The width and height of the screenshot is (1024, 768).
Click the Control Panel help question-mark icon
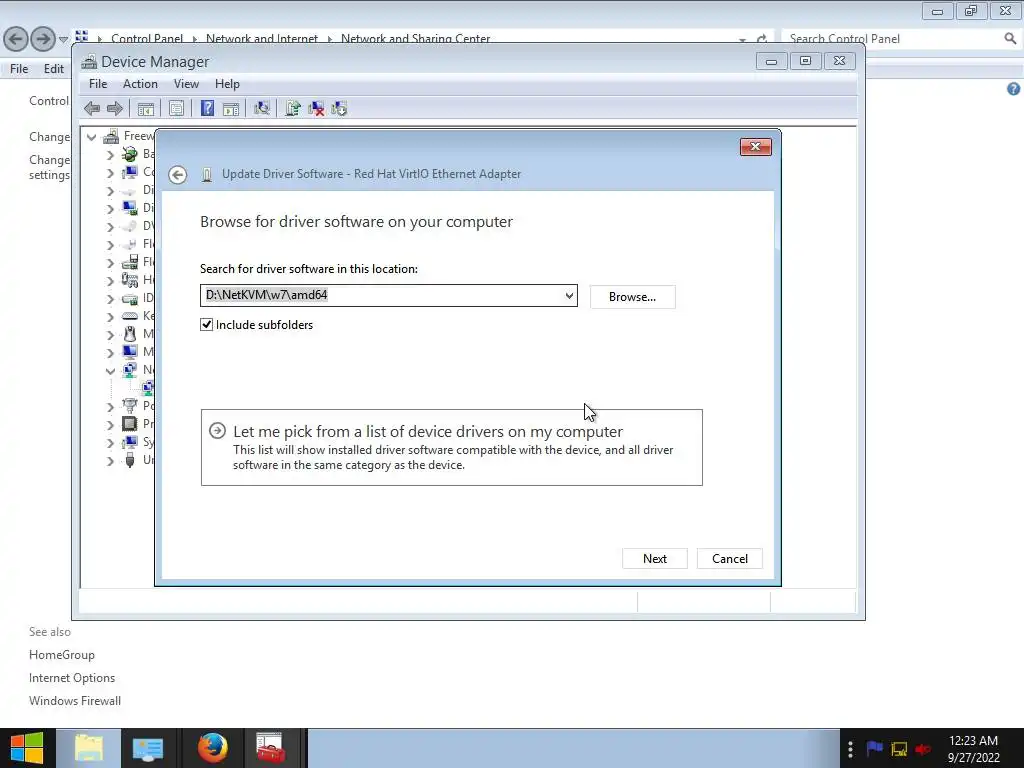pyautogui.click(x=1014, y=89)
